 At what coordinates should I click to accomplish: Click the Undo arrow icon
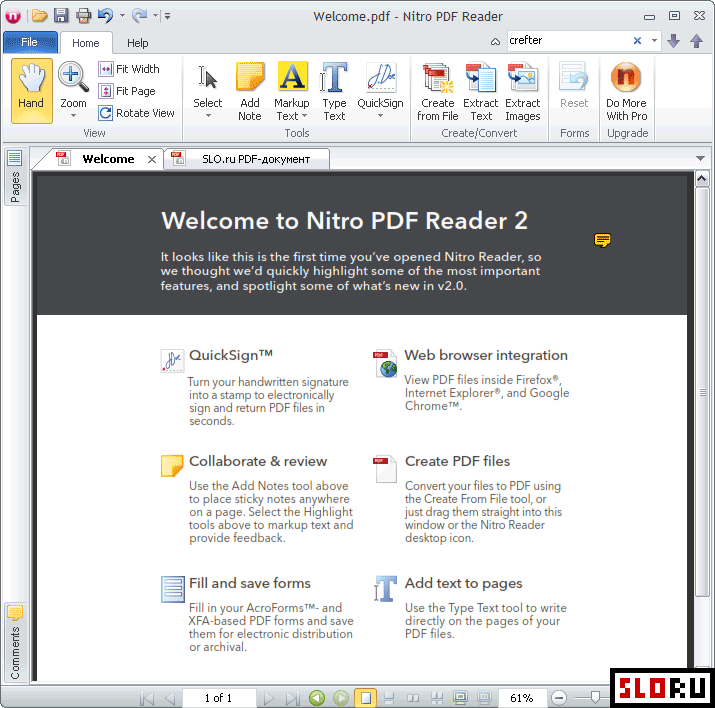tap(105, 16)
